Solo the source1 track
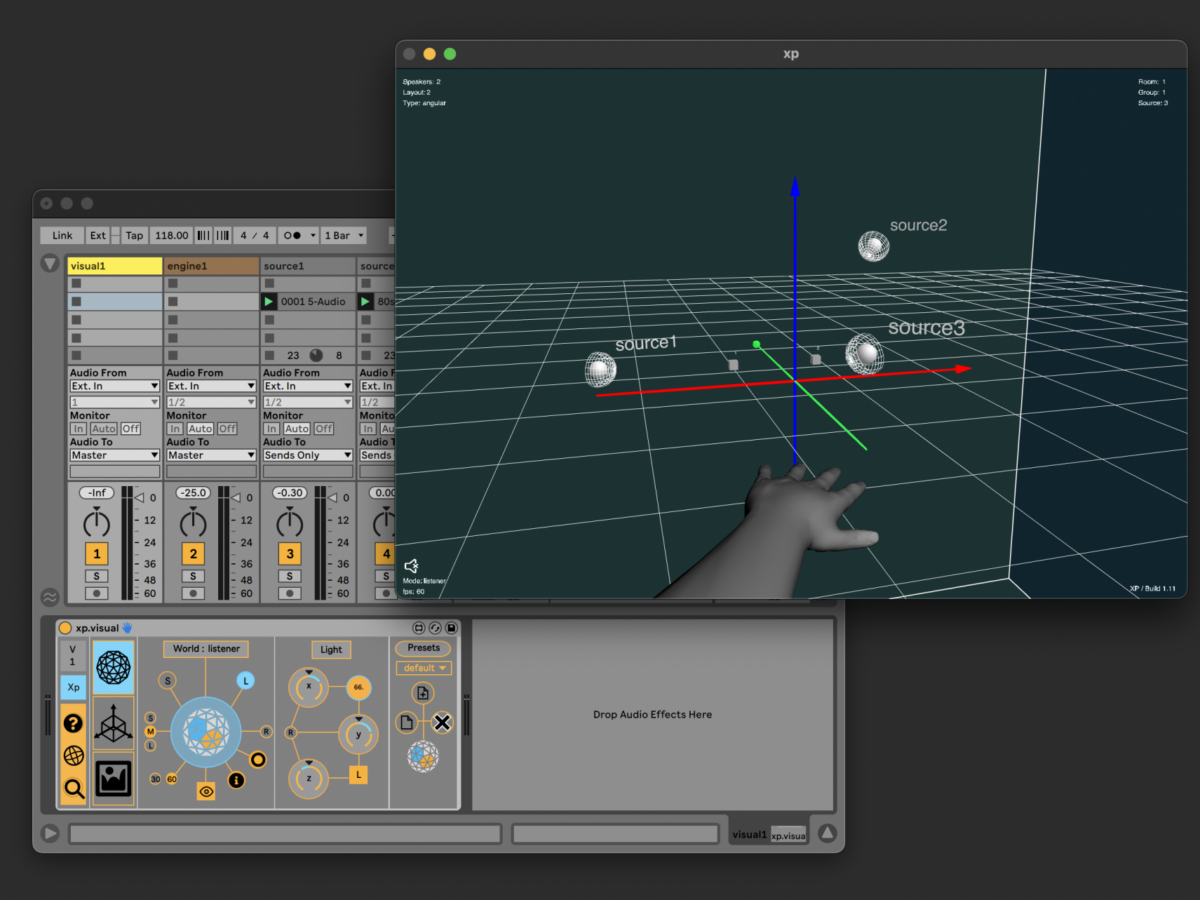Screen dimensions: 1200x900 click(290, 576)
